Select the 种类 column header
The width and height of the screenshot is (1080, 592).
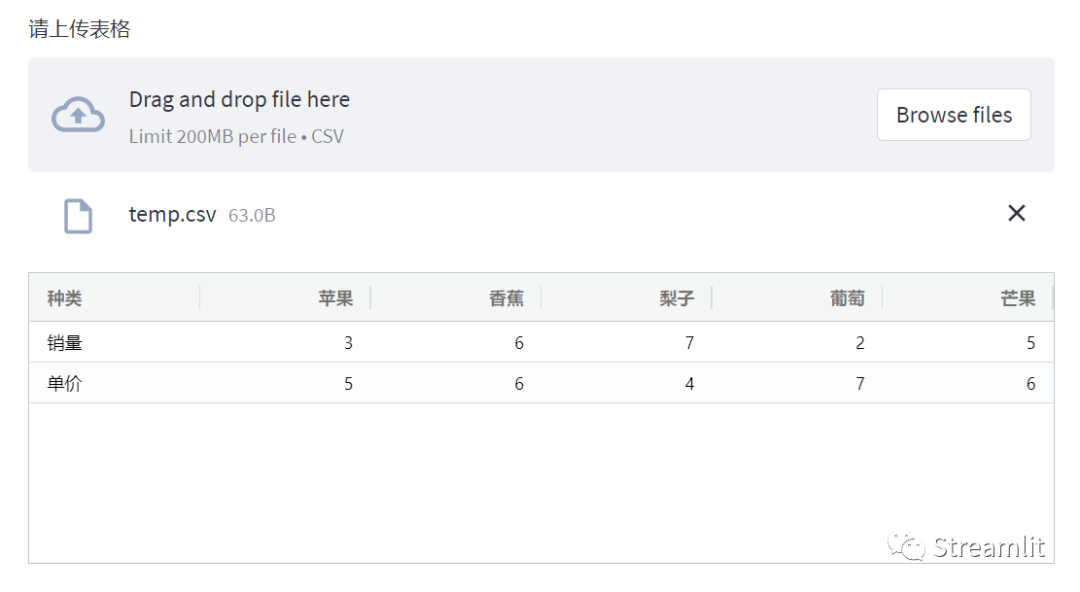tap(65, 298)
